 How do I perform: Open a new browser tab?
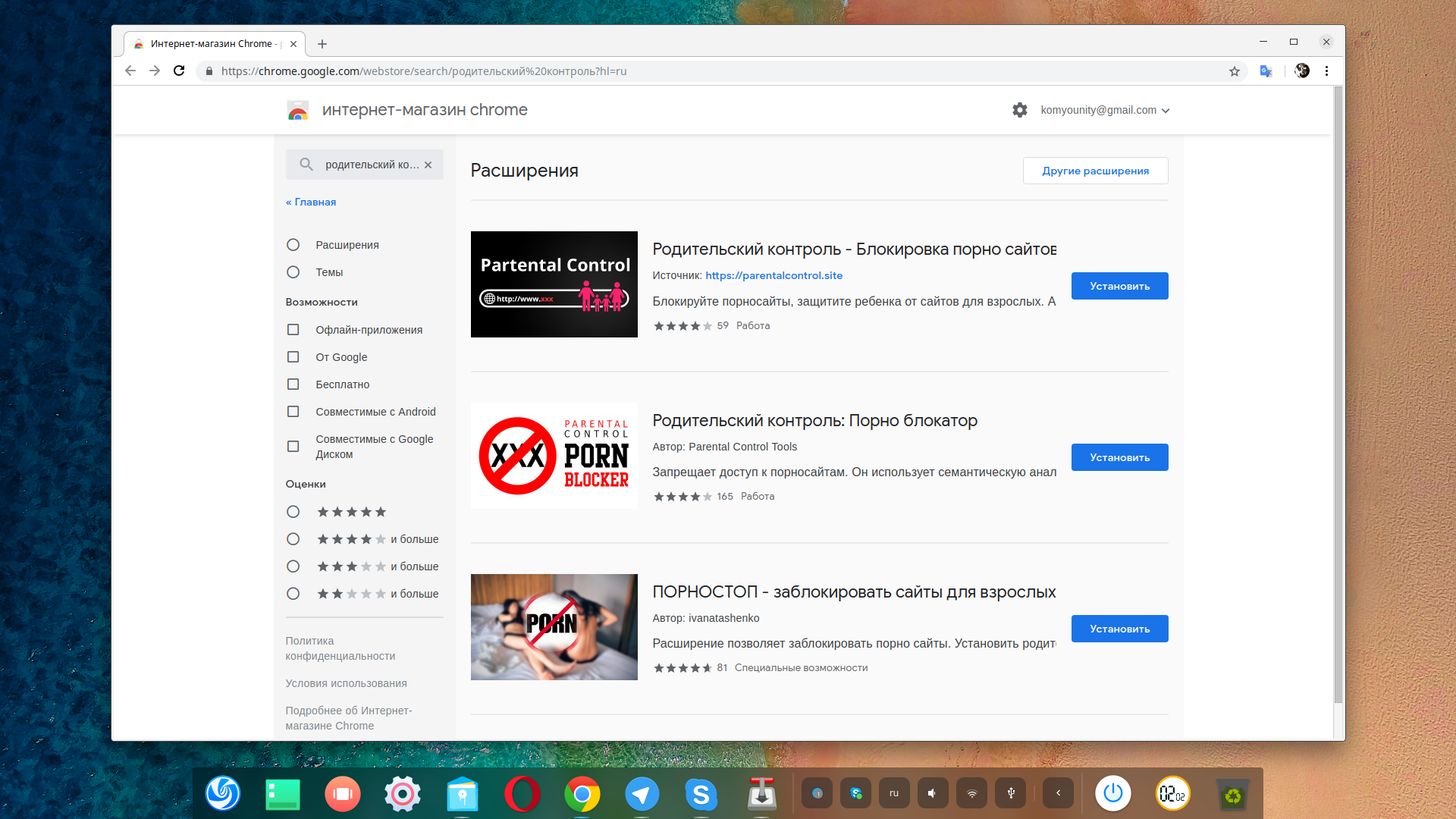(x=322, y=44)
